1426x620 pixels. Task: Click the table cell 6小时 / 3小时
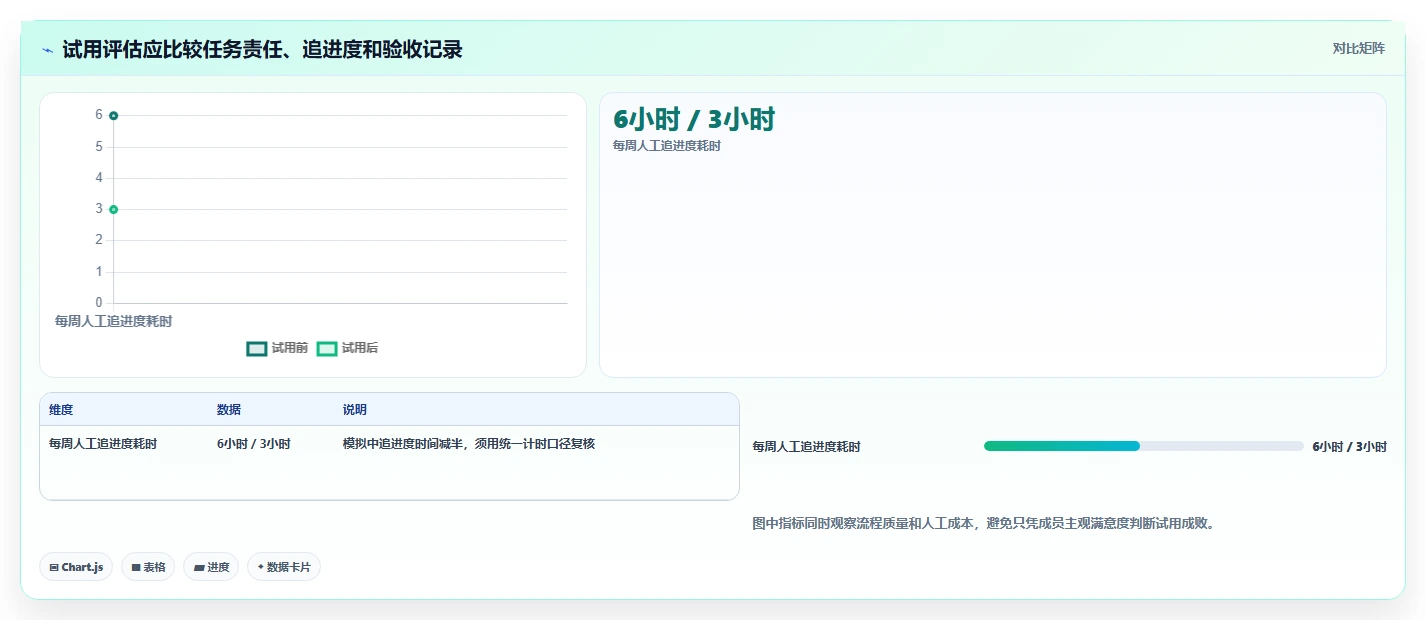(254, 443)
